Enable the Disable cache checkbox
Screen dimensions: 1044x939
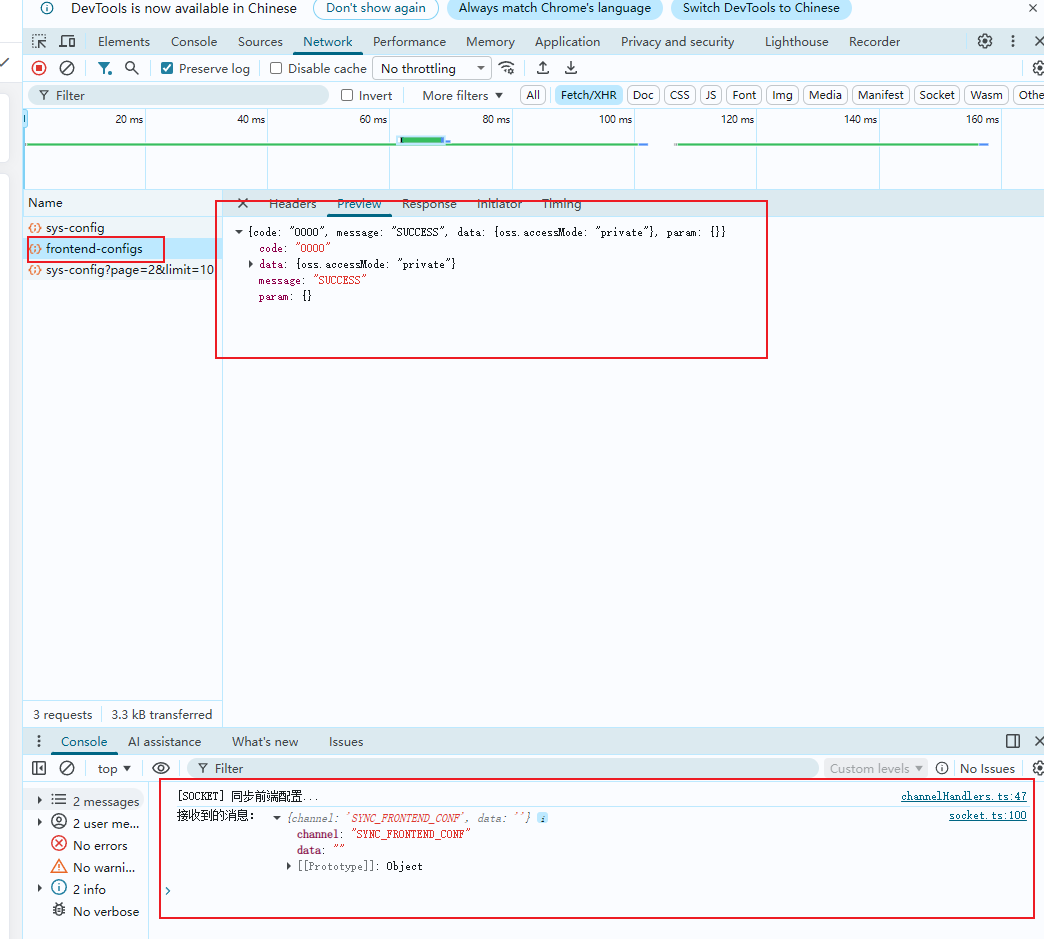pyautogui.click(x=276, y=69)
